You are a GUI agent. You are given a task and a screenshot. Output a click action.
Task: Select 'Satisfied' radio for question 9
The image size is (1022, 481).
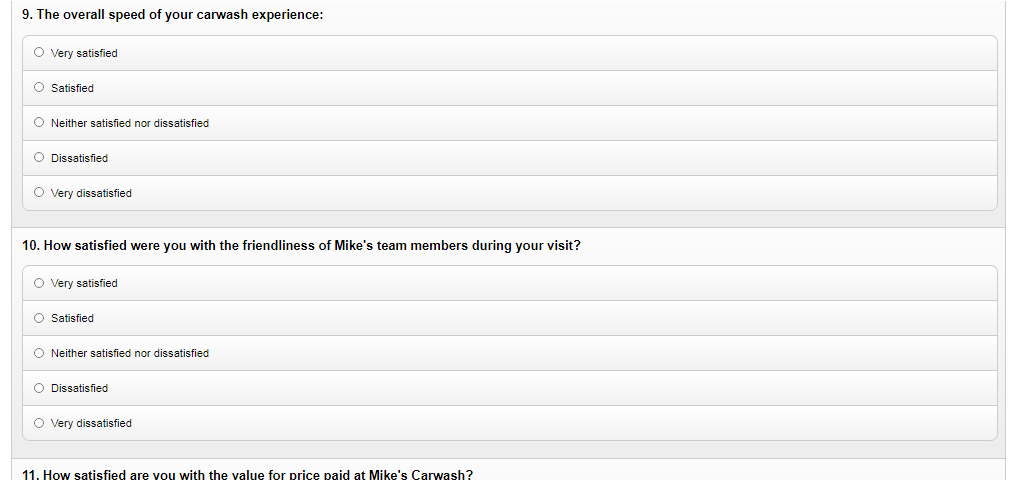point(39,88)
